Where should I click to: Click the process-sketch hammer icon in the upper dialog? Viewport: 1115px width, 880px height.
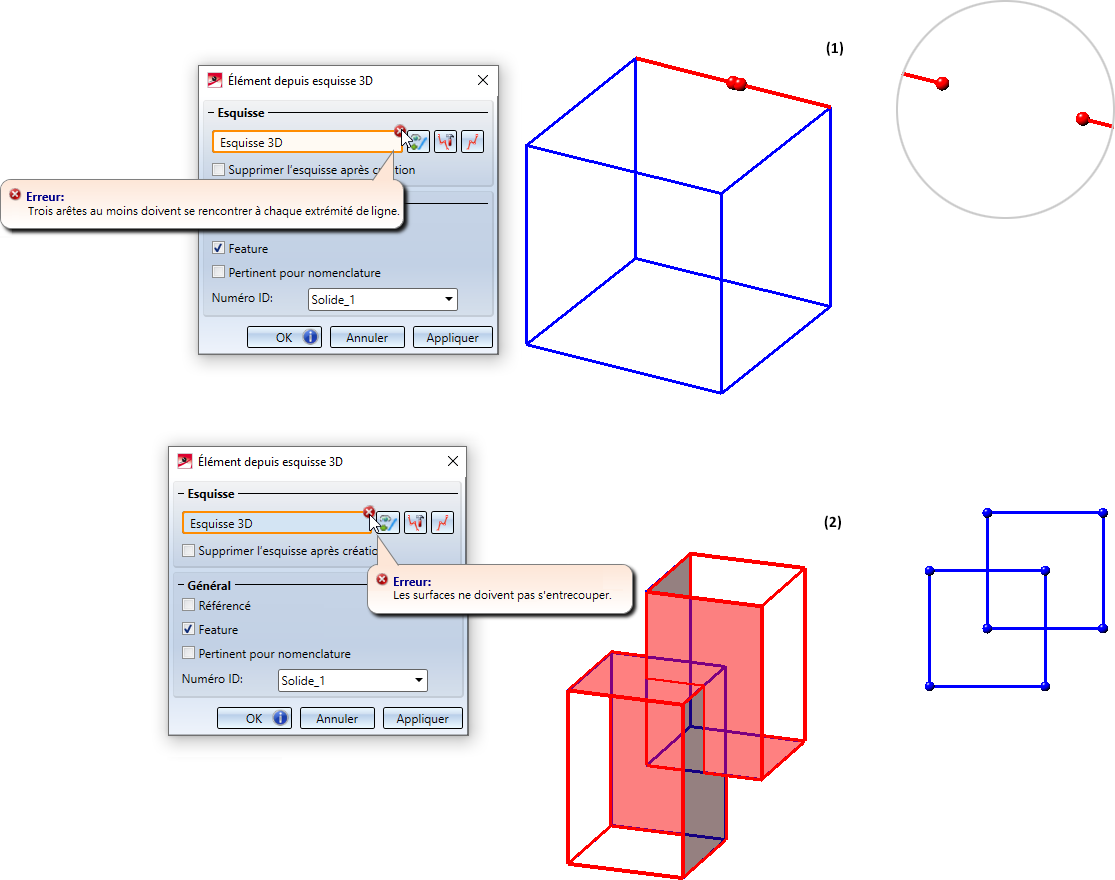[446, 141]
